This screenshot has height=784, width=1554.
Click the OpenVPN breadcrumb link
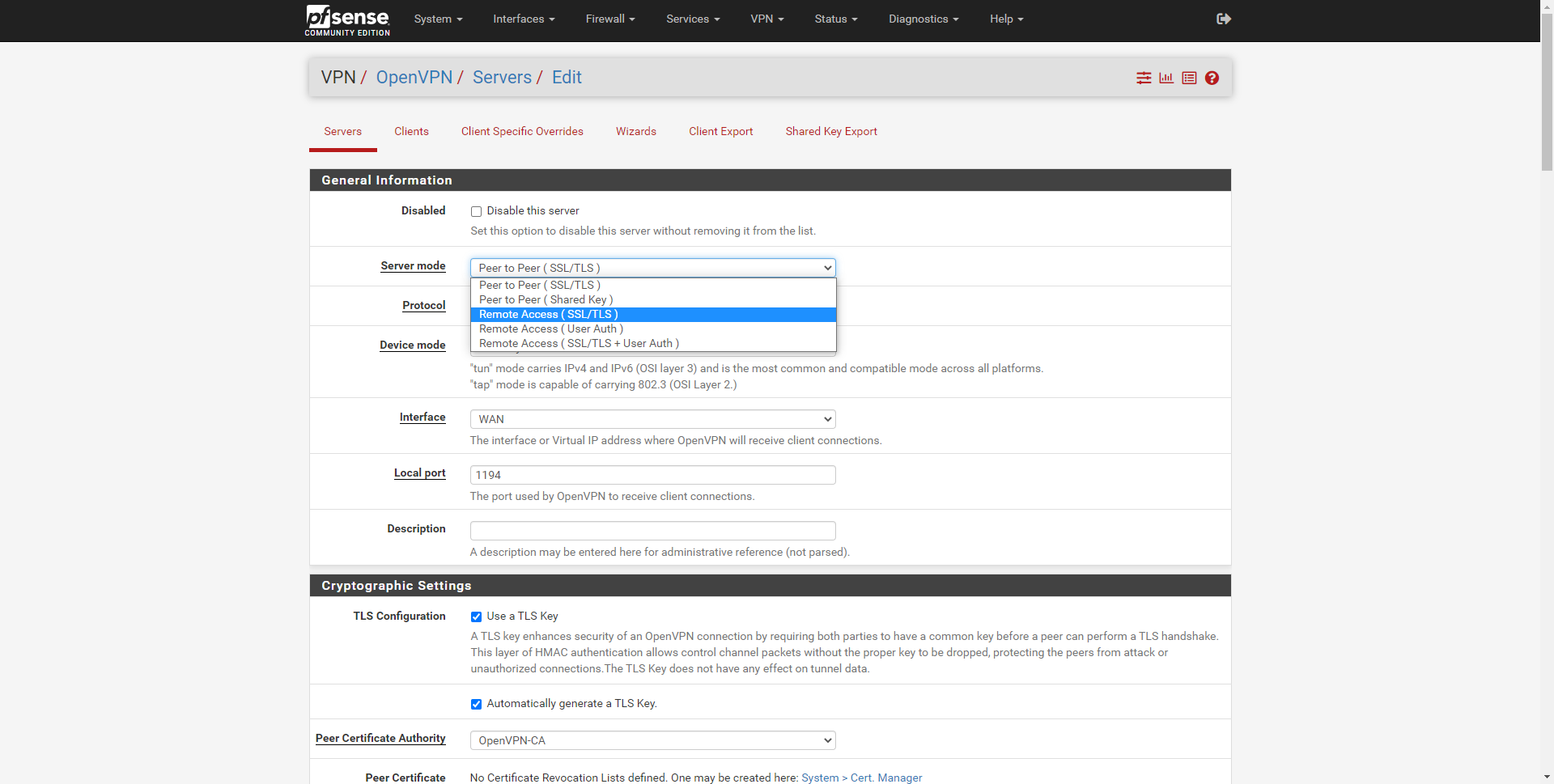414,78
